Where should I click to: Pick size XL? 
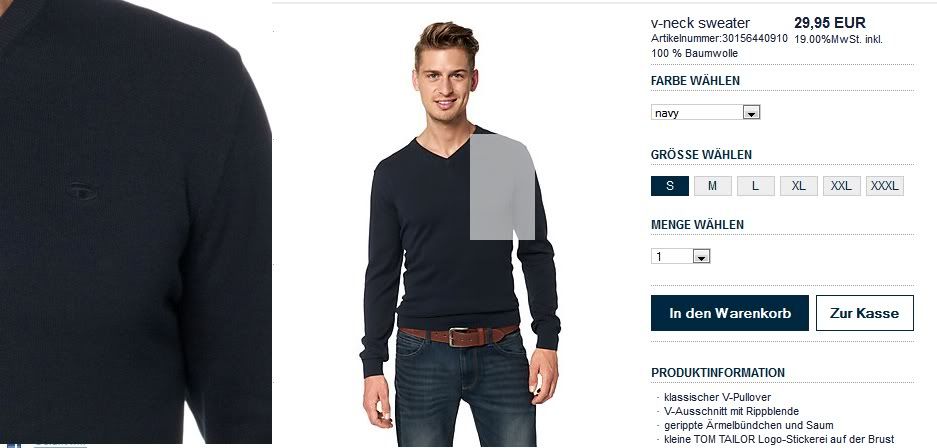tap(798, 186)
